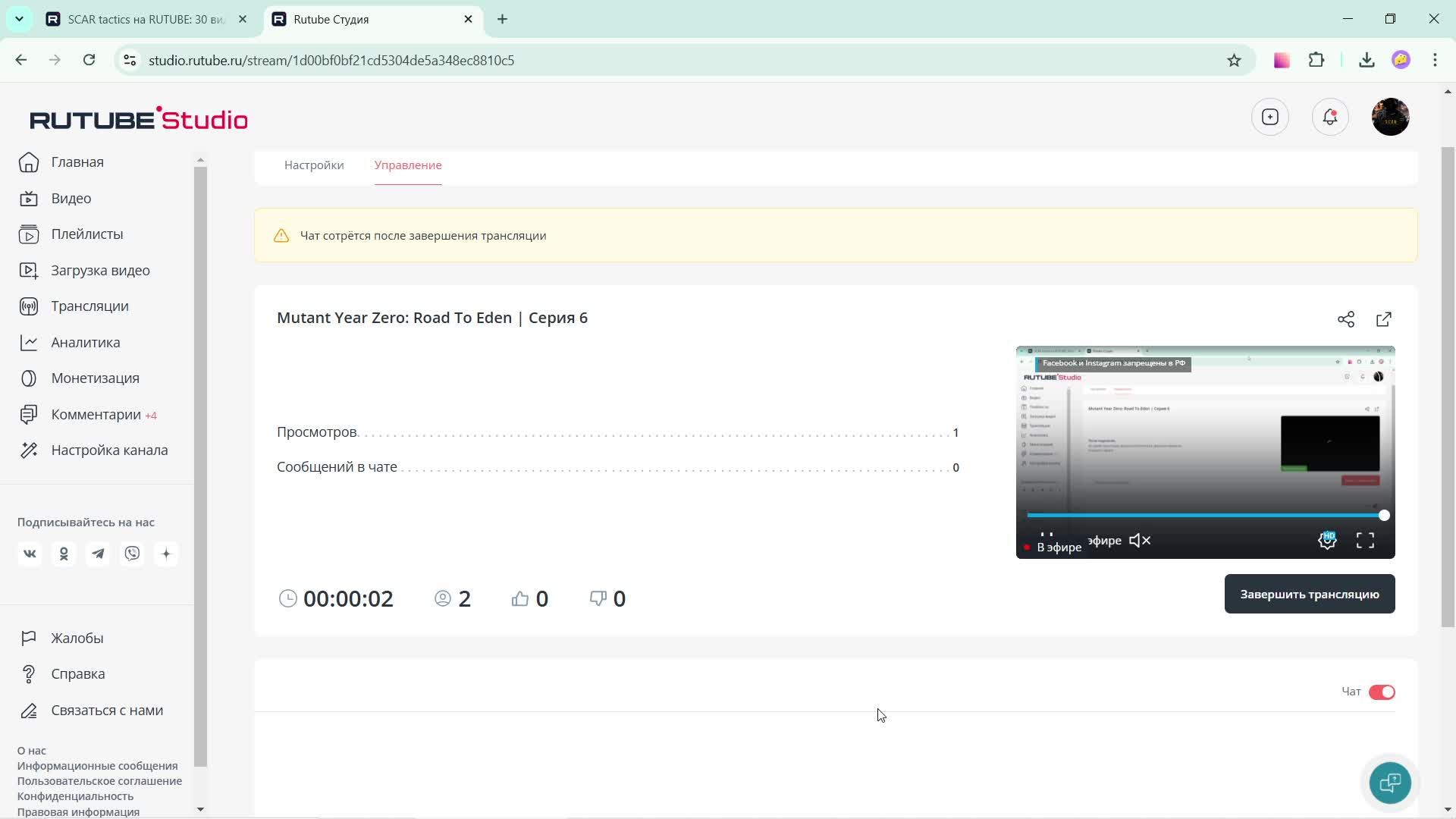Viewport: 1456px width, 819px height.
Task: Close the SCAR tactics browser tab
Action: [x=243, y=20]
